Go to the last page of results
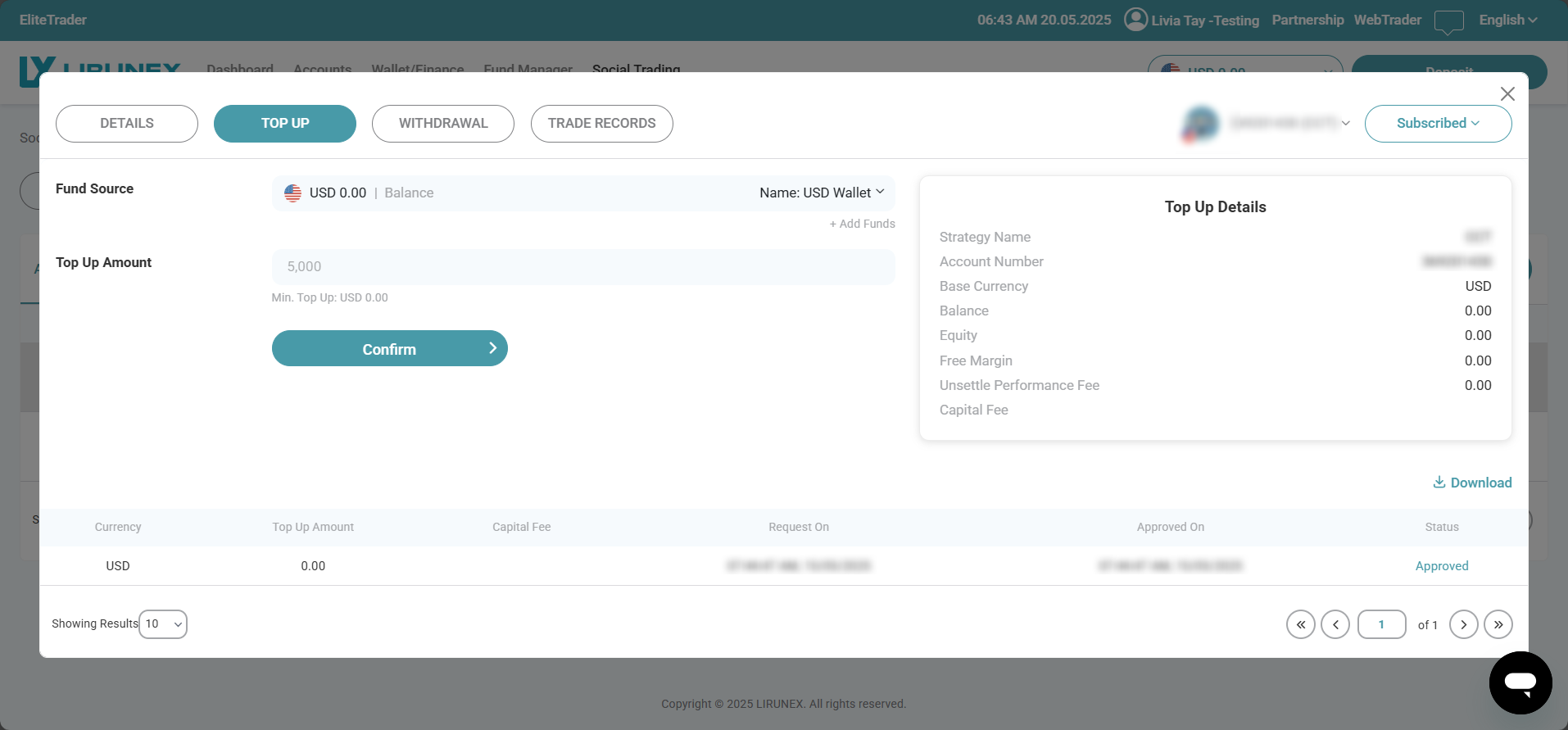The image size is (1568, 730). click(x=1498, y=624)
